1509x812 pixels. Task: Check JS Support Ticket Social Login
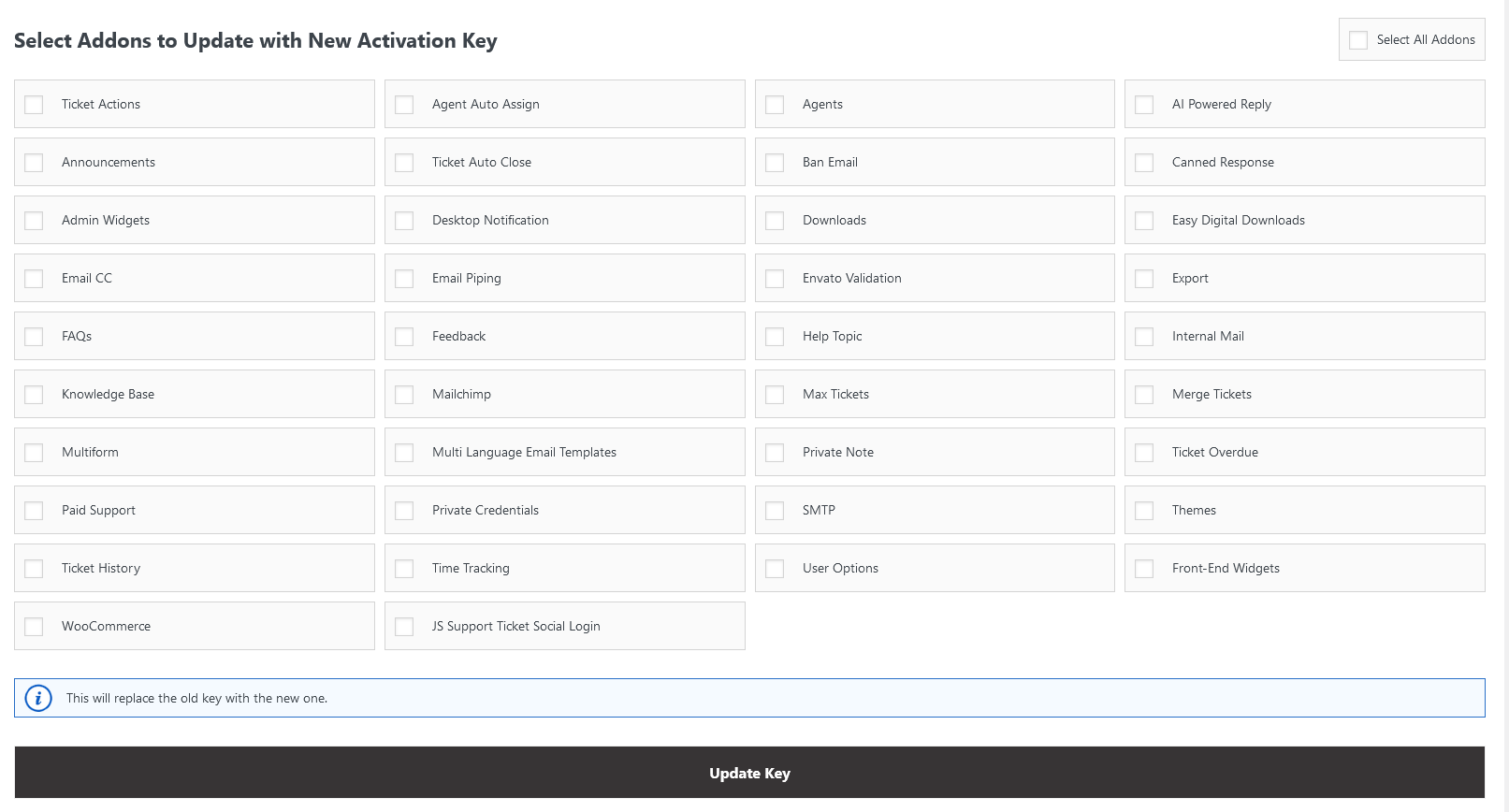click(x=404, y=627)
